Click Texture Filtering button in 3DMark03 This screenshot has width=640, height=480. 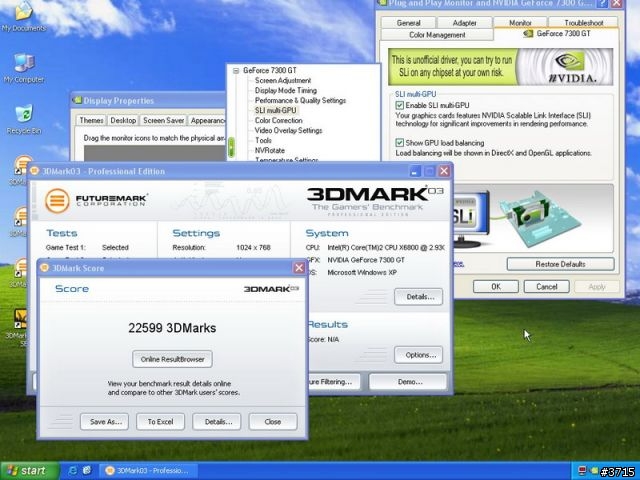coord(335,382)
